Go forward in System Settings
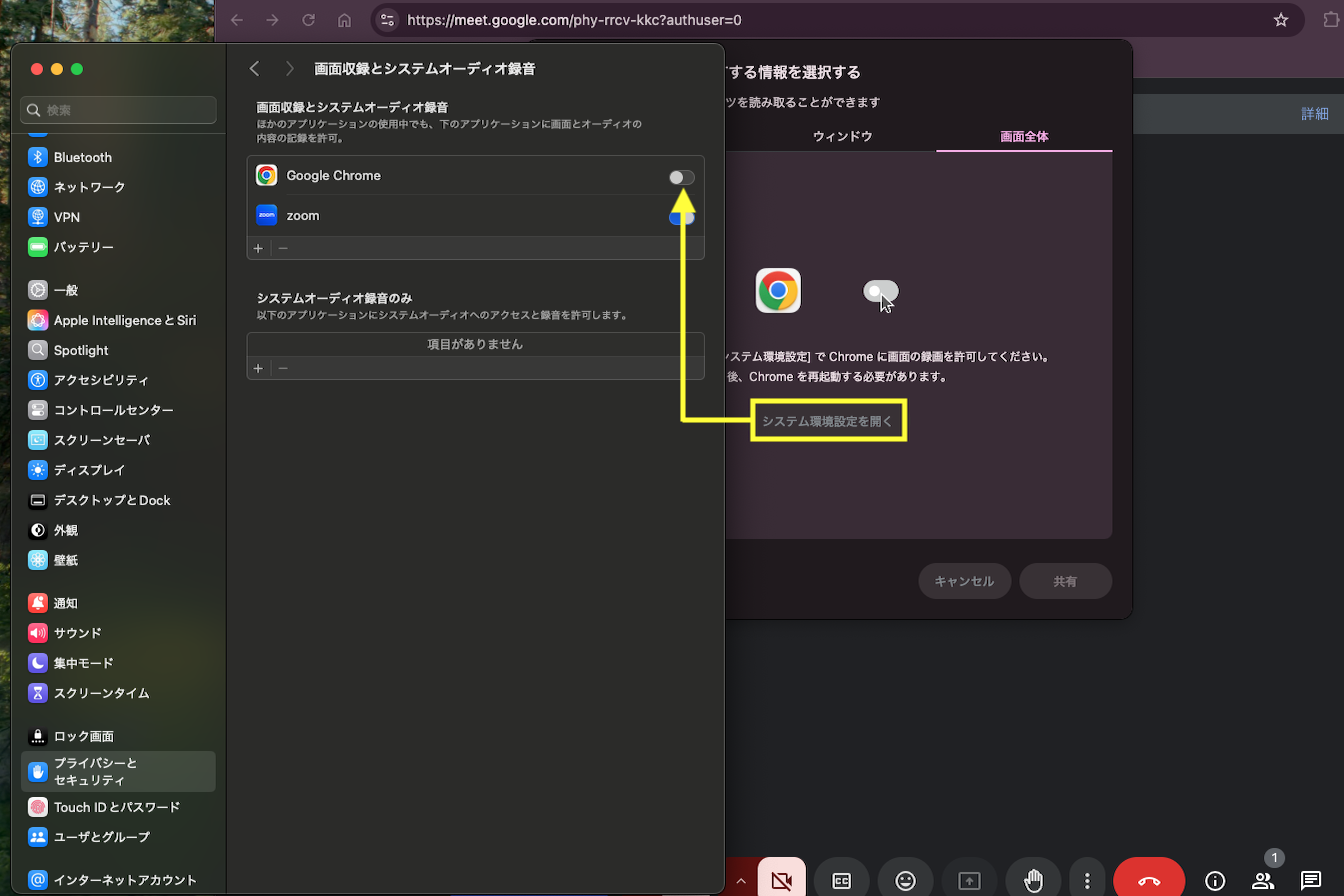Screen dimensions: 1344x896 (290, 69)
